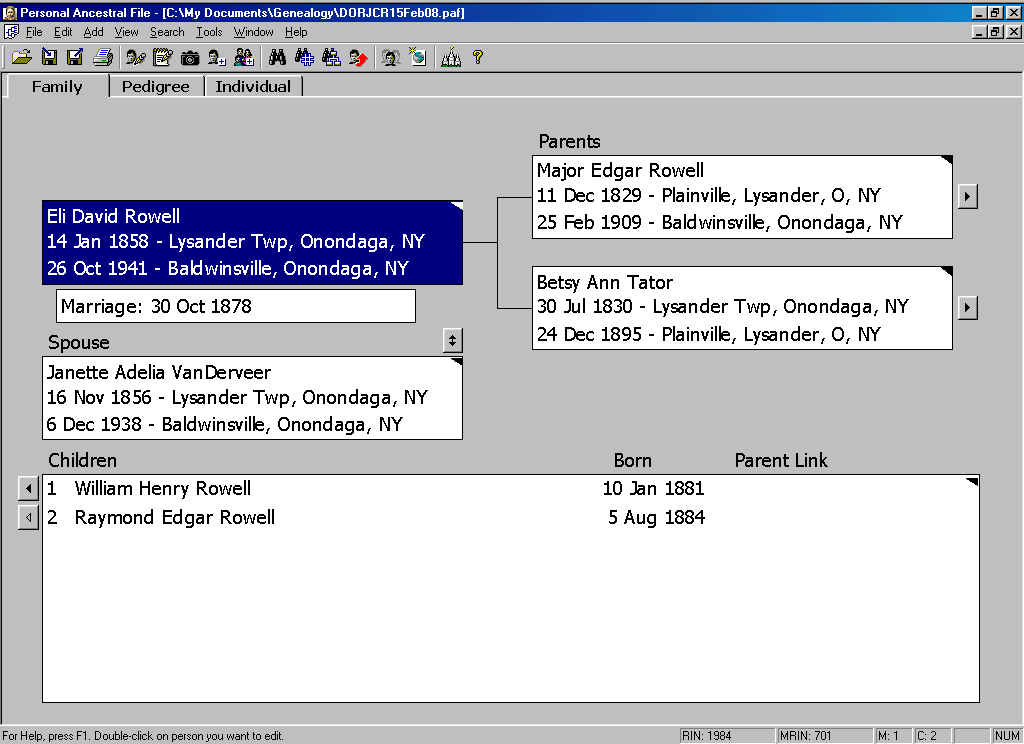
Task: Click birth date 10 Jan 1881
Action: [653, 489]
